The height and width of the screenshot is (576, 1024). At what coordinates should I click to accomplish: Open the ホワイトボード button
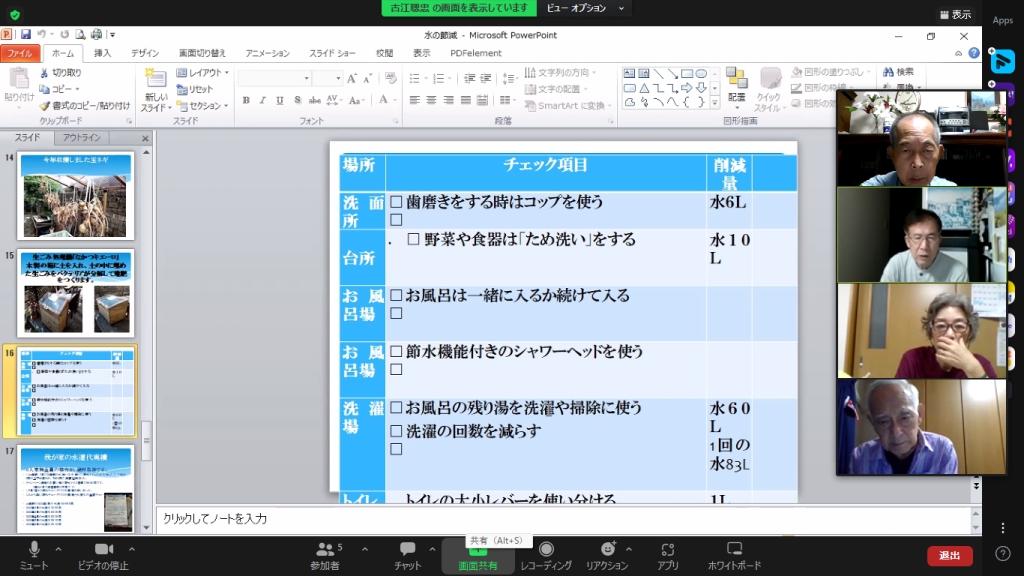[734, 556]
